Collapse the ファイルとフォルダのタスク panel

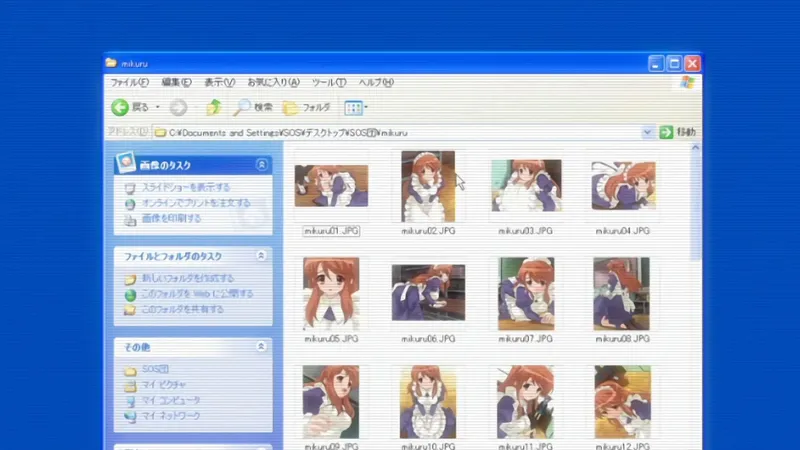point(261,256)
